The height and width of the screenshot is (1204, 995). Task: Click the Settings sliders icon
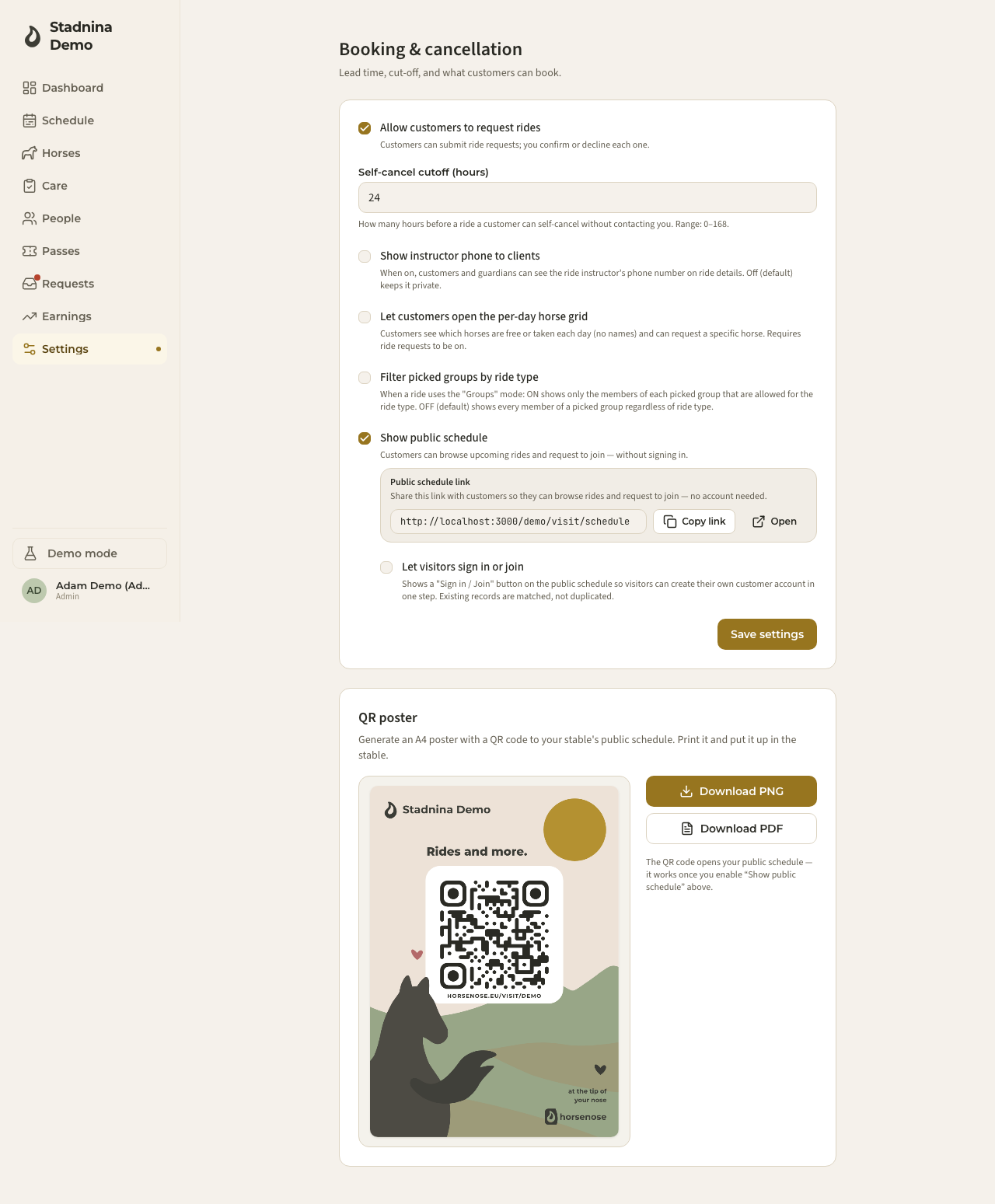[x=30, y=349]
